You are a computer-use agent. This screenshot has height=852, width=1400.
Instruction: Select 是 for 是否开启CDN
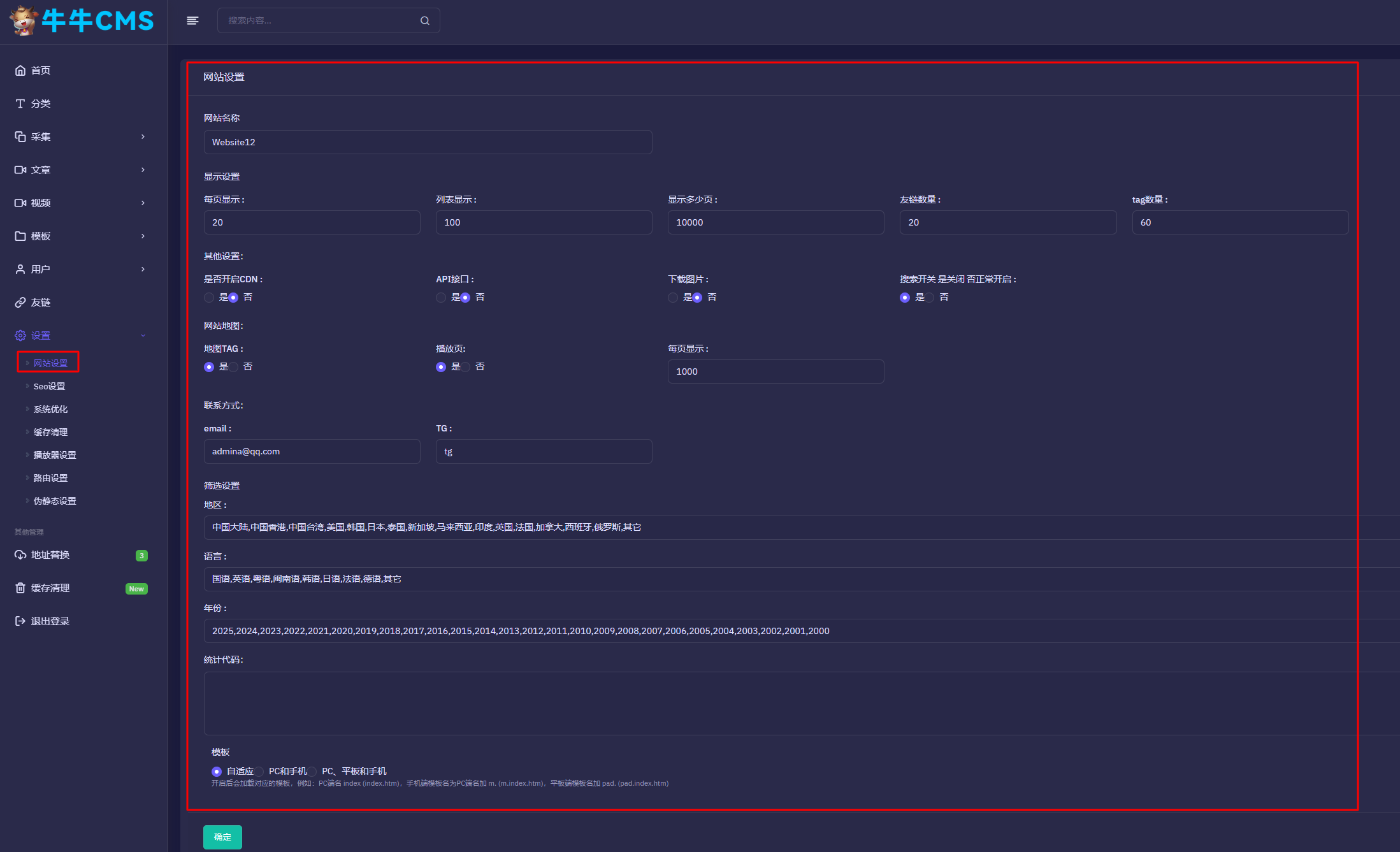(x=209, y=298)
